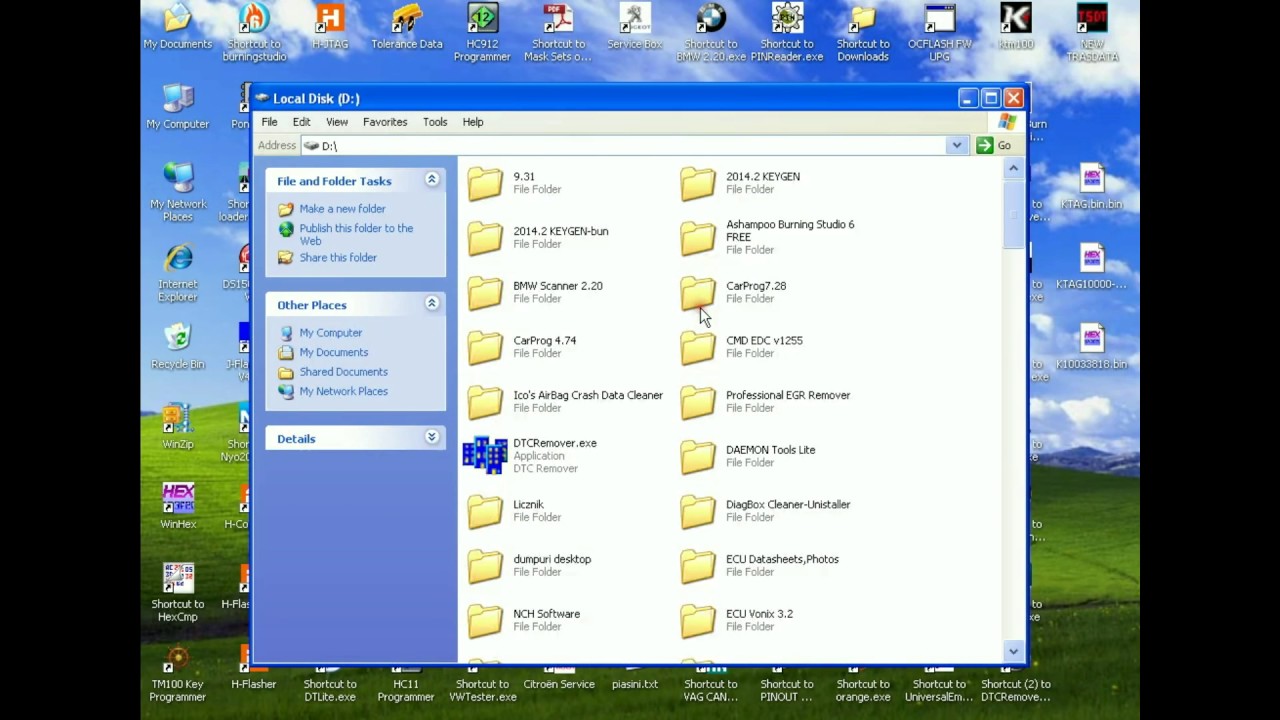This screenshot has width=1280, height=720.
Task: Select Ico's AirBag Crash Data Cleaner folder
Action: pyautogui.click(x=485, y=402)
